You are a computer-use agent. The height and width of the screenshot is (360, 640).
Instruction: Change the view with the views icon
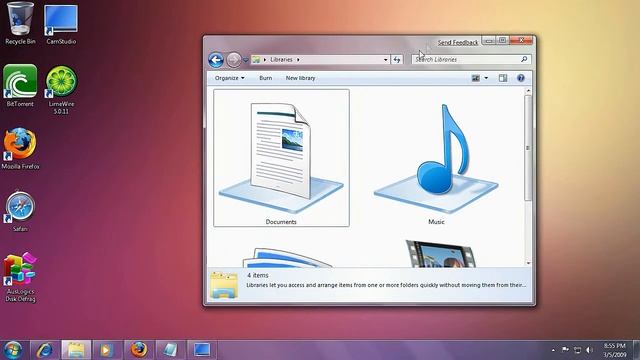point(476,78)
